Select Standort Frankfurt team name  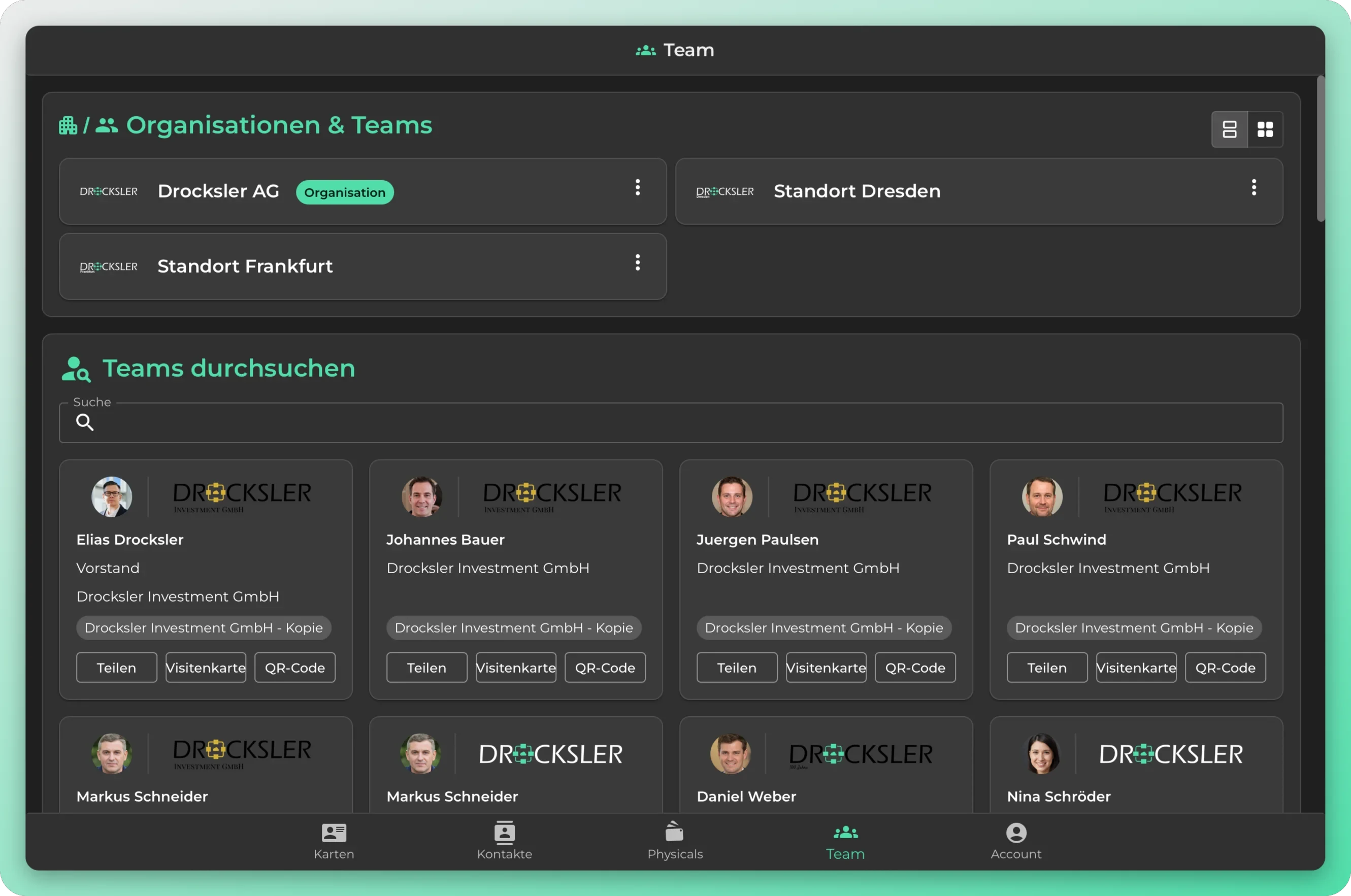pos(245,267)
